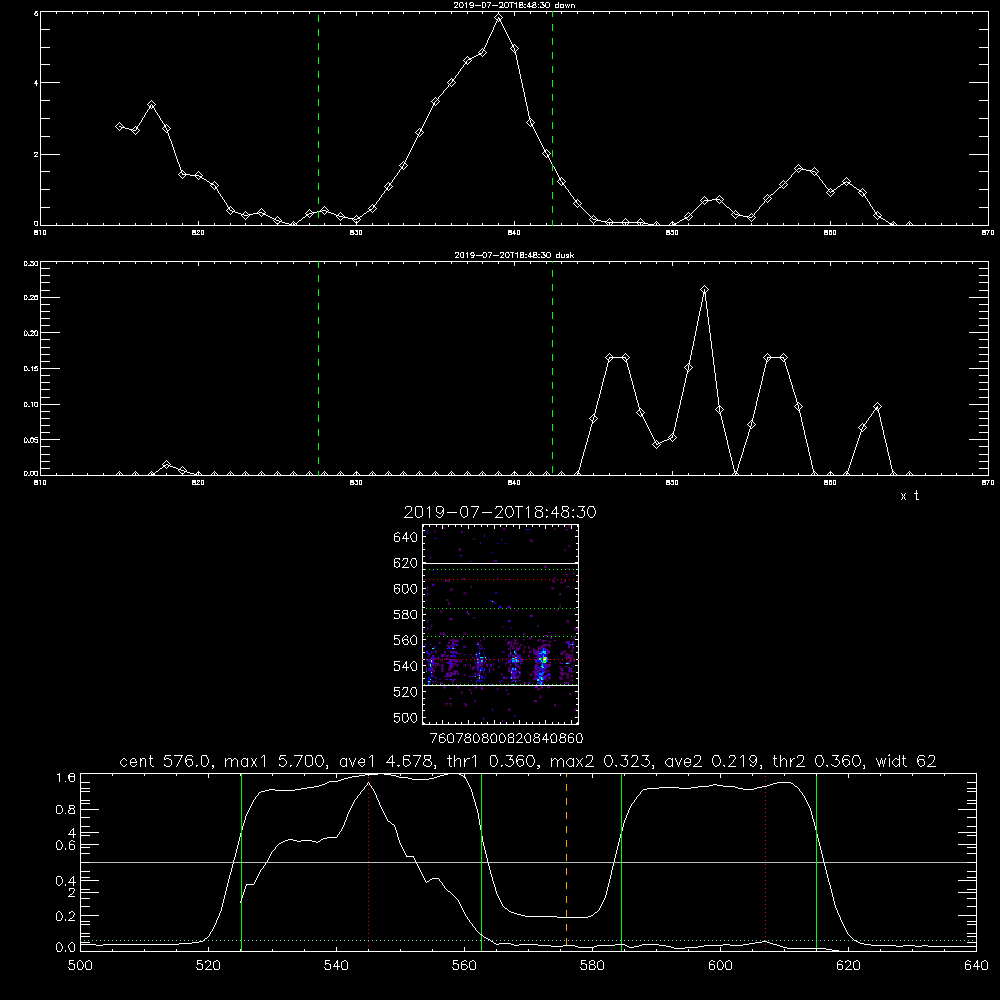Click white solid line near 525 in spectrogram
The width and height of the screenshot is (1000, 1000).
(x=501, y=685)
